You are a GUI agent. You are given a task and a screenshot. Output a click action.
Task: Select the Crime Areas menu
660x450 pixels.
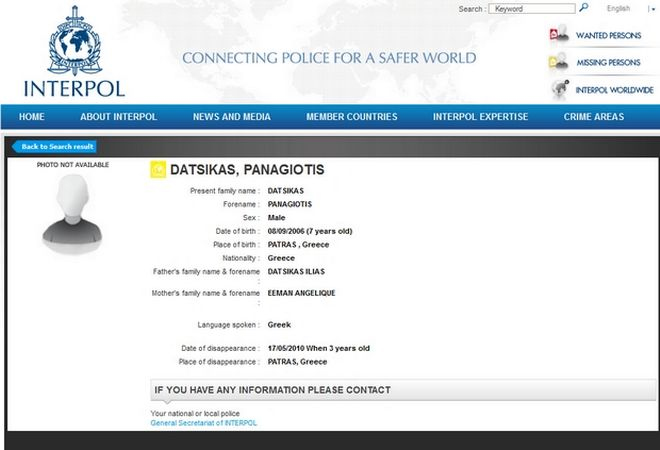pos(594,117)
